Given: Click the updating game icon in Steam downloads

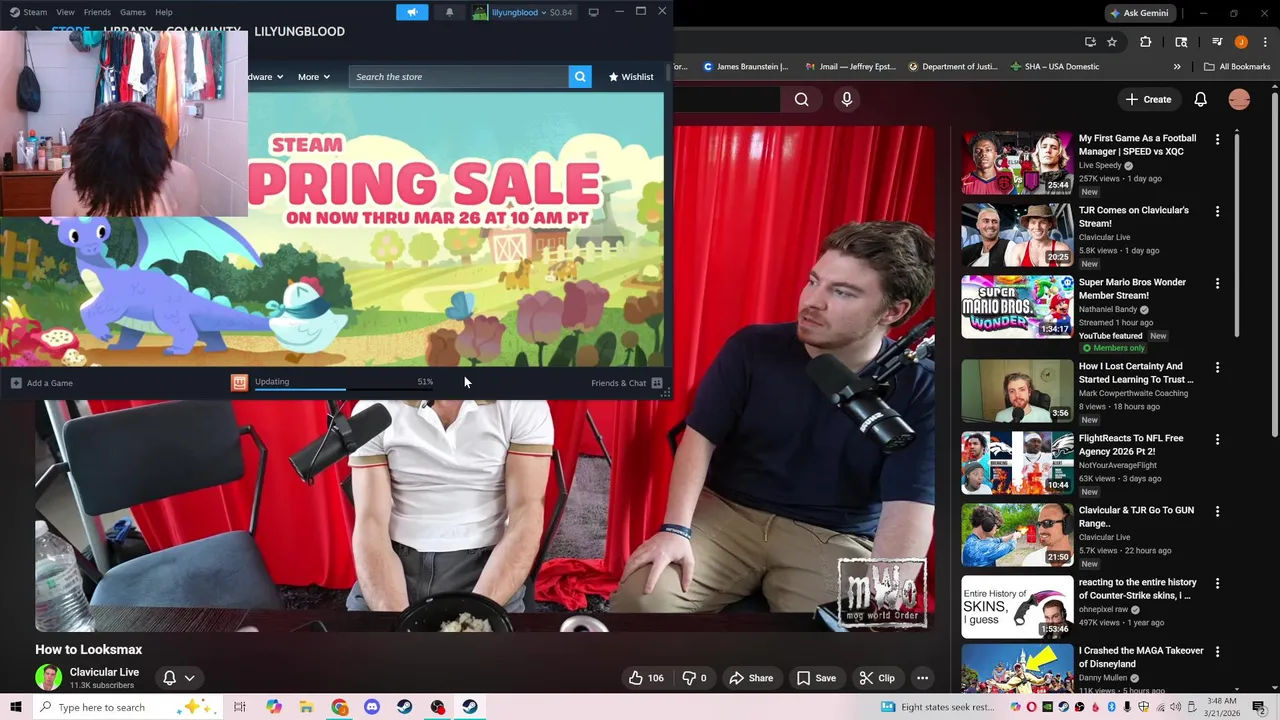Looking at the screenshot, I should tap(239, 383).
